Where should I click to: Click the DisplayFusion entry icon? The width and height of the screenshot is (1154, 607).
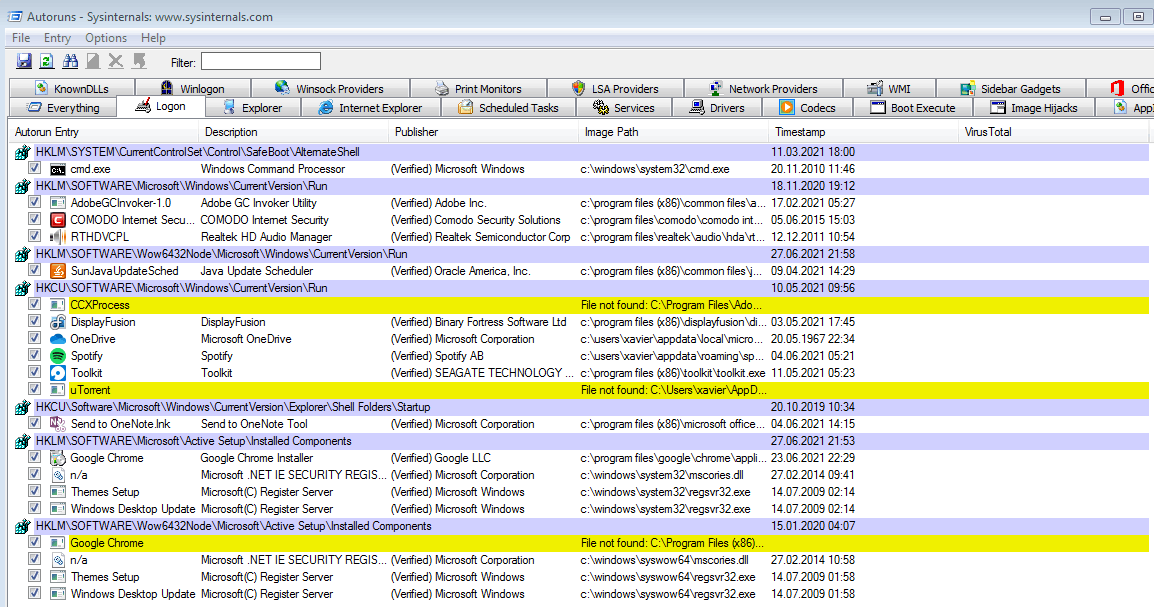(x=57, y=322)
